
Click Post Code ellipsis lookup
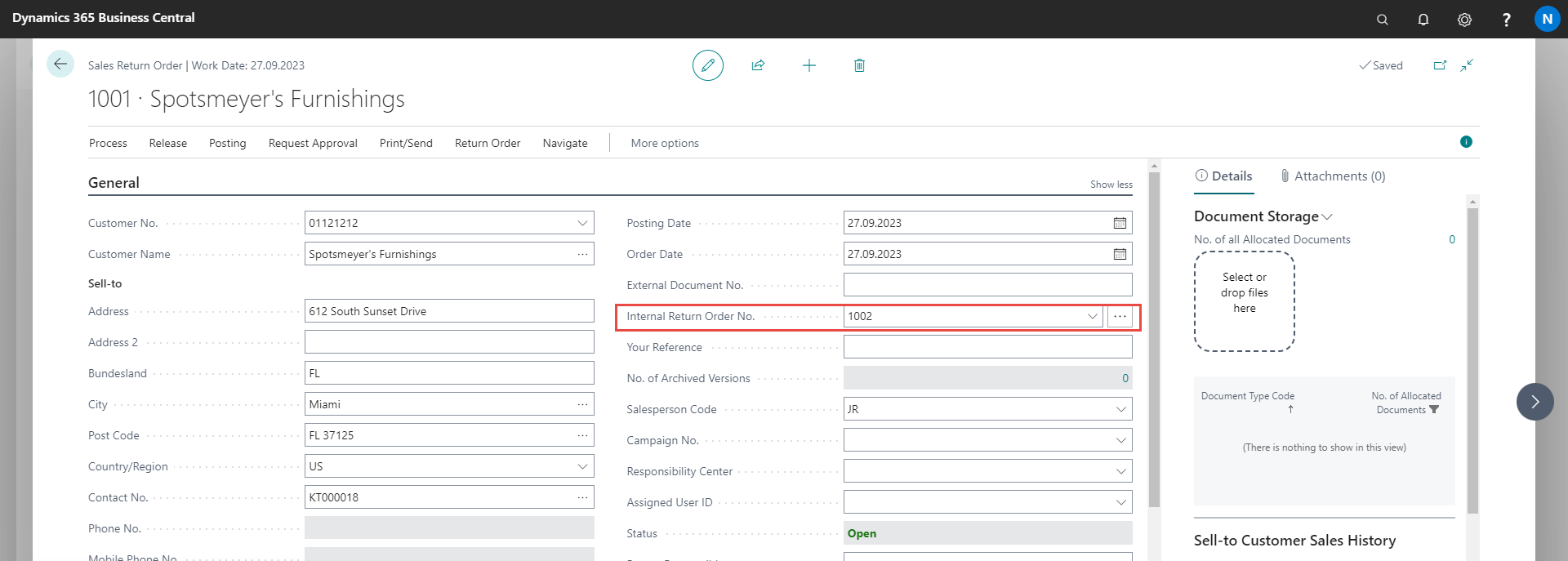582,435
